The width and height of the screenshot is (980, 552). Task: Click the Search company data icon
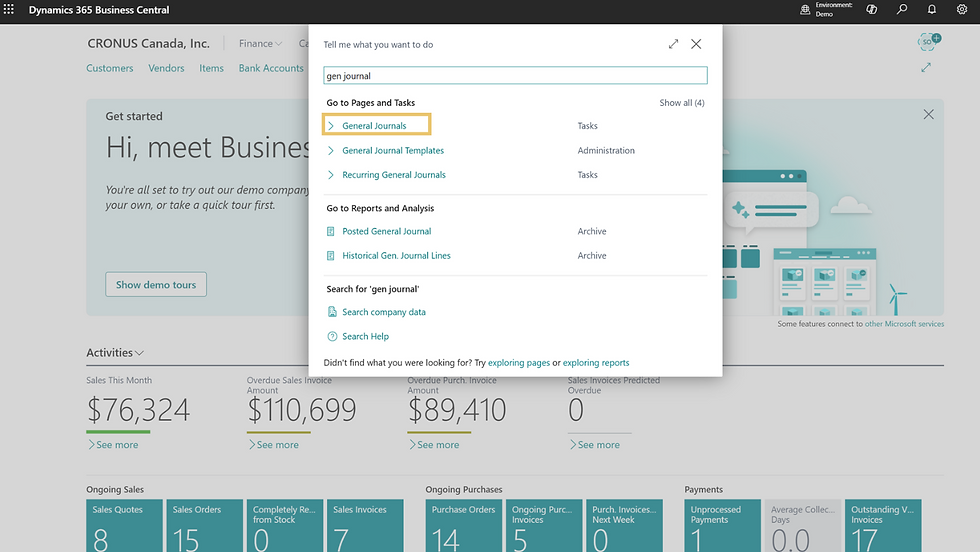tap(332, 312)
